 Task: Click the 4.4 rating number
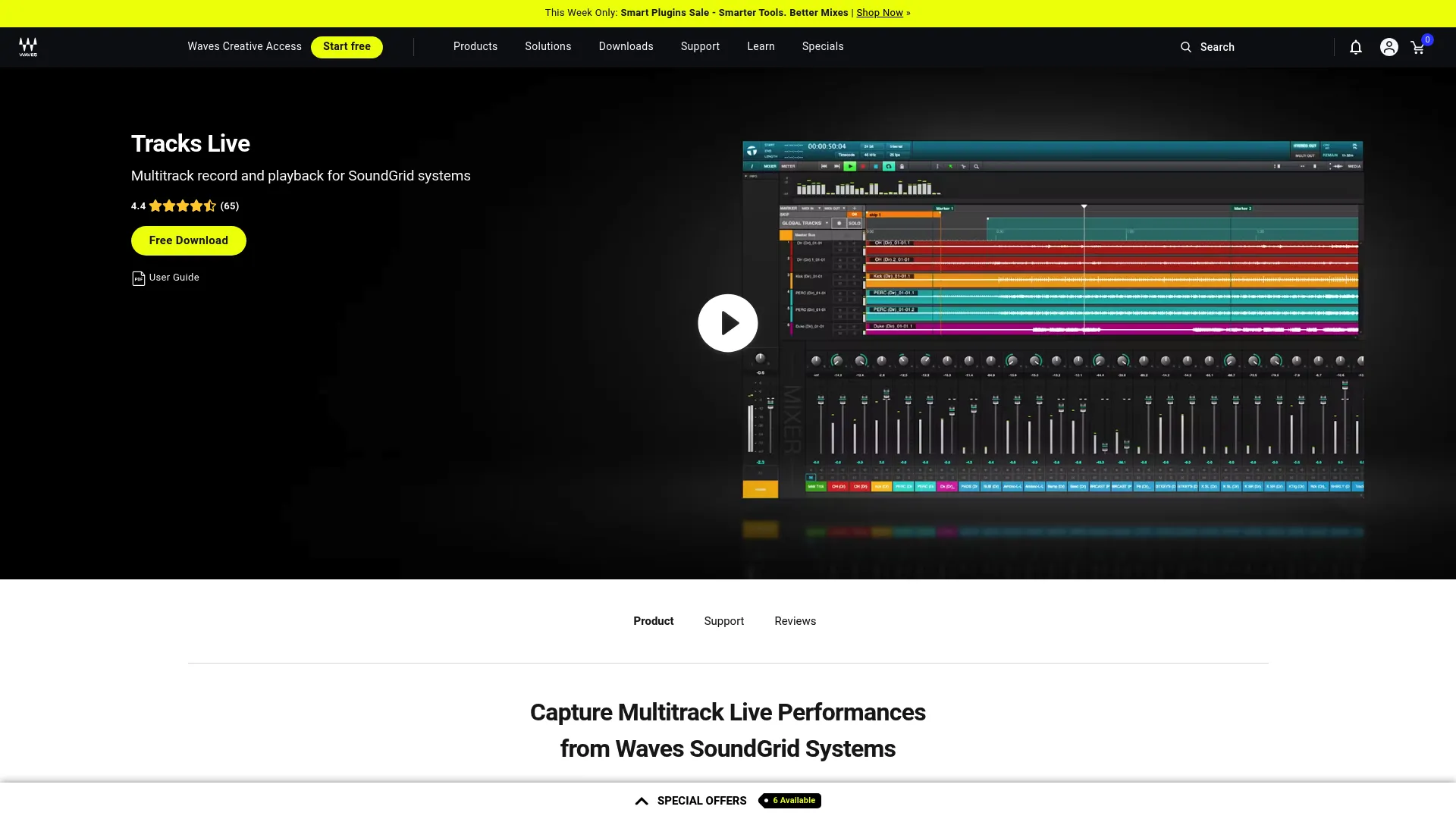(138, 206)
